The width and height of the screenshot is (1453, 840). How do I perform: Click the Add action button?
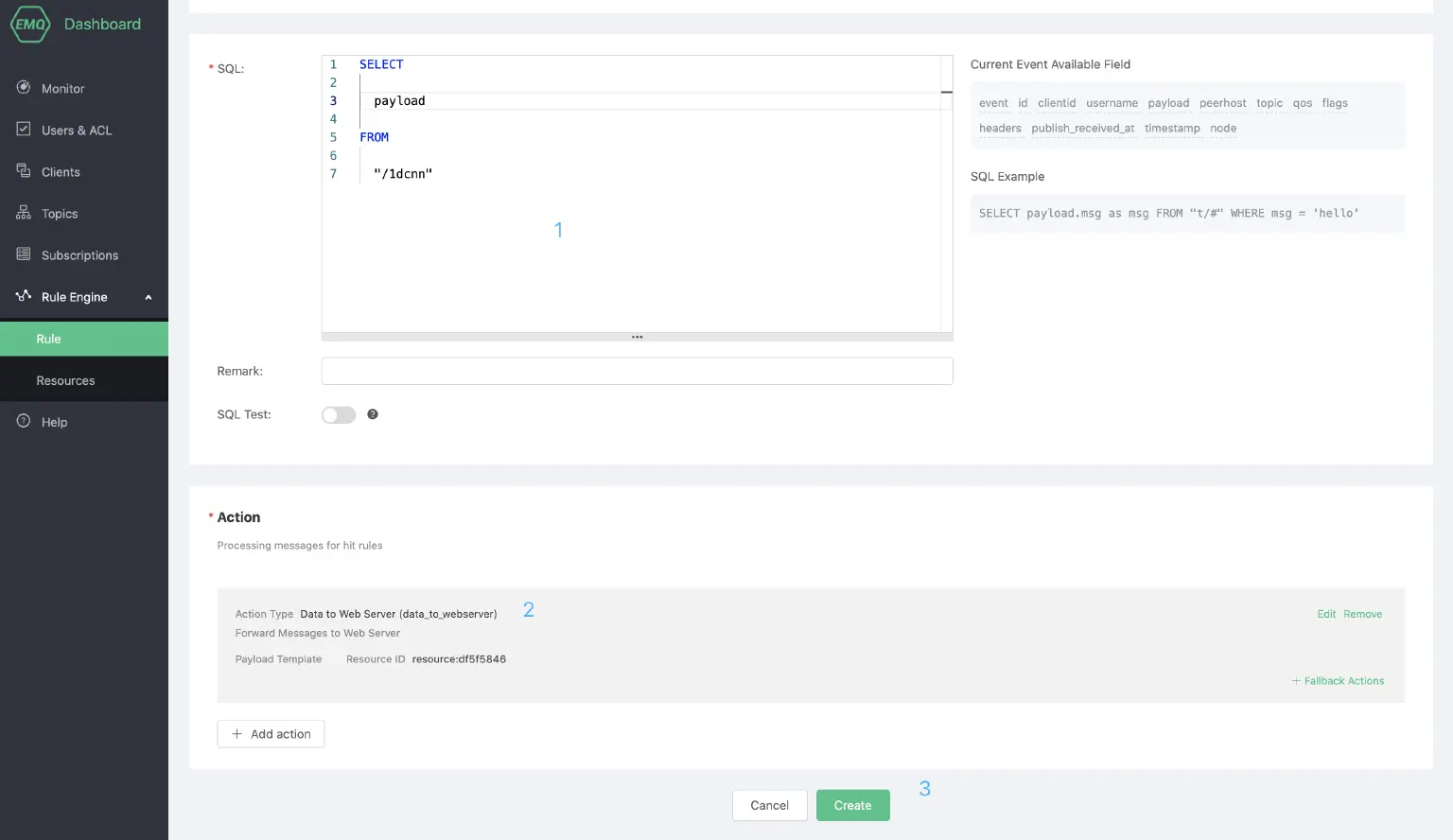pyautogui.click(x=271, y=734)
